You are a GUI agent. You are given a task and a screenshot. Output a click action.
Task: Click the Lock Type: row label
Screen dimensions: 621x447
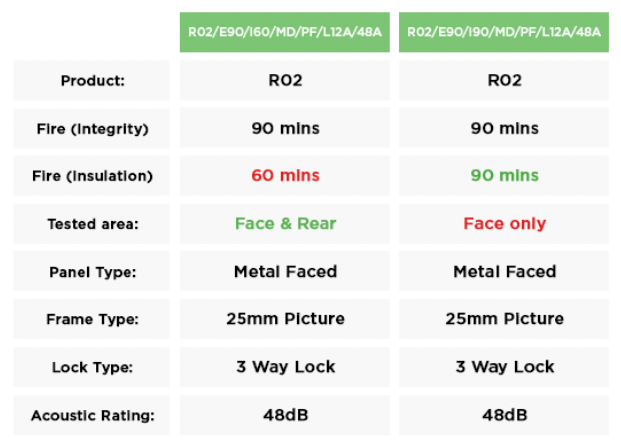pyautogui.click(x=91, y=367)
